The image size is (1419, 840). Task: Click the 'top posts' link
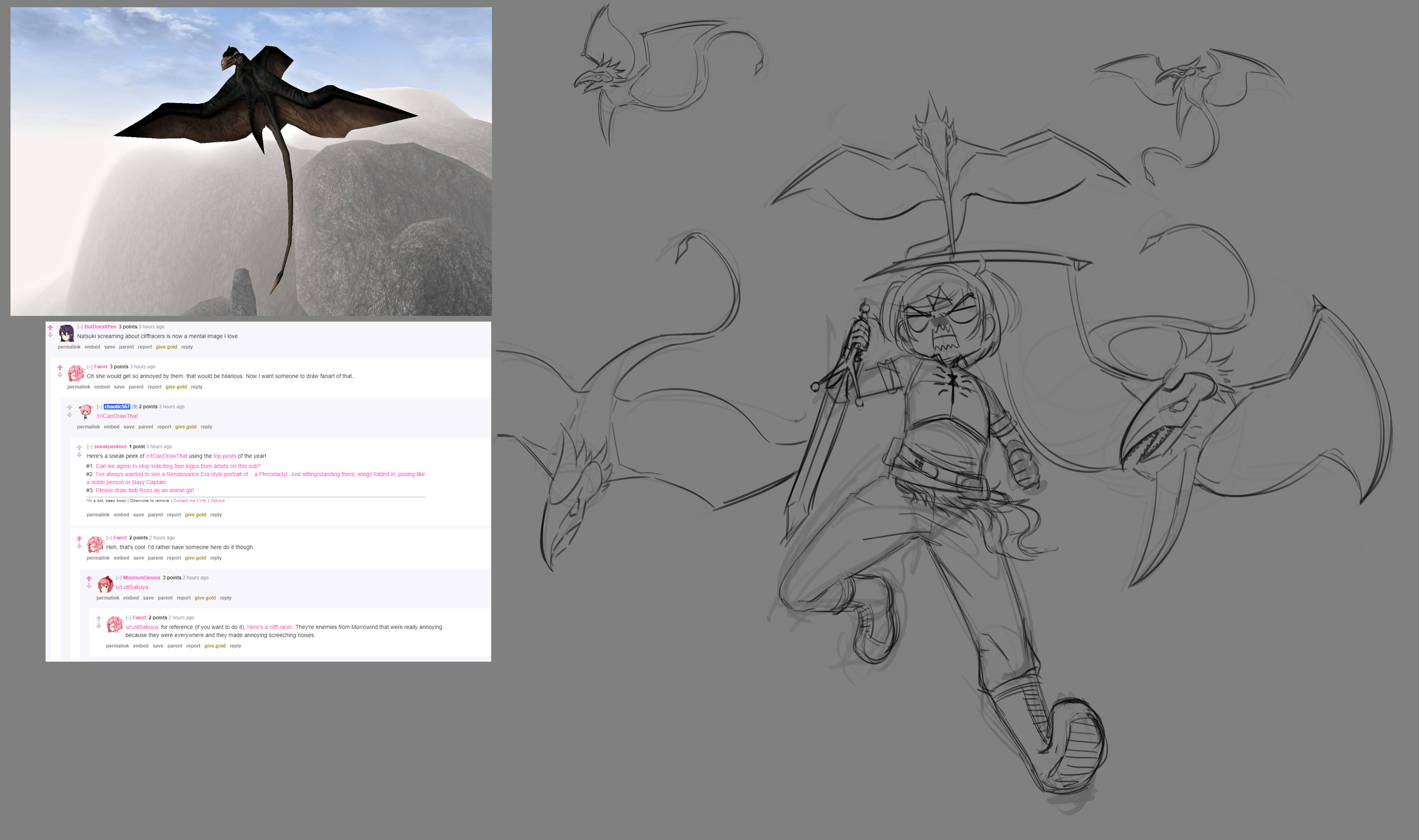pos(224,456)
